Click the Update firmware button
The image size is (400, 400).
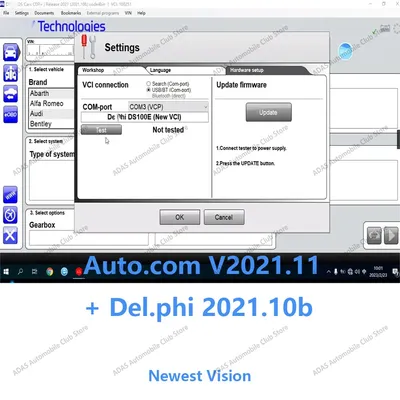[x=269, y=112]
